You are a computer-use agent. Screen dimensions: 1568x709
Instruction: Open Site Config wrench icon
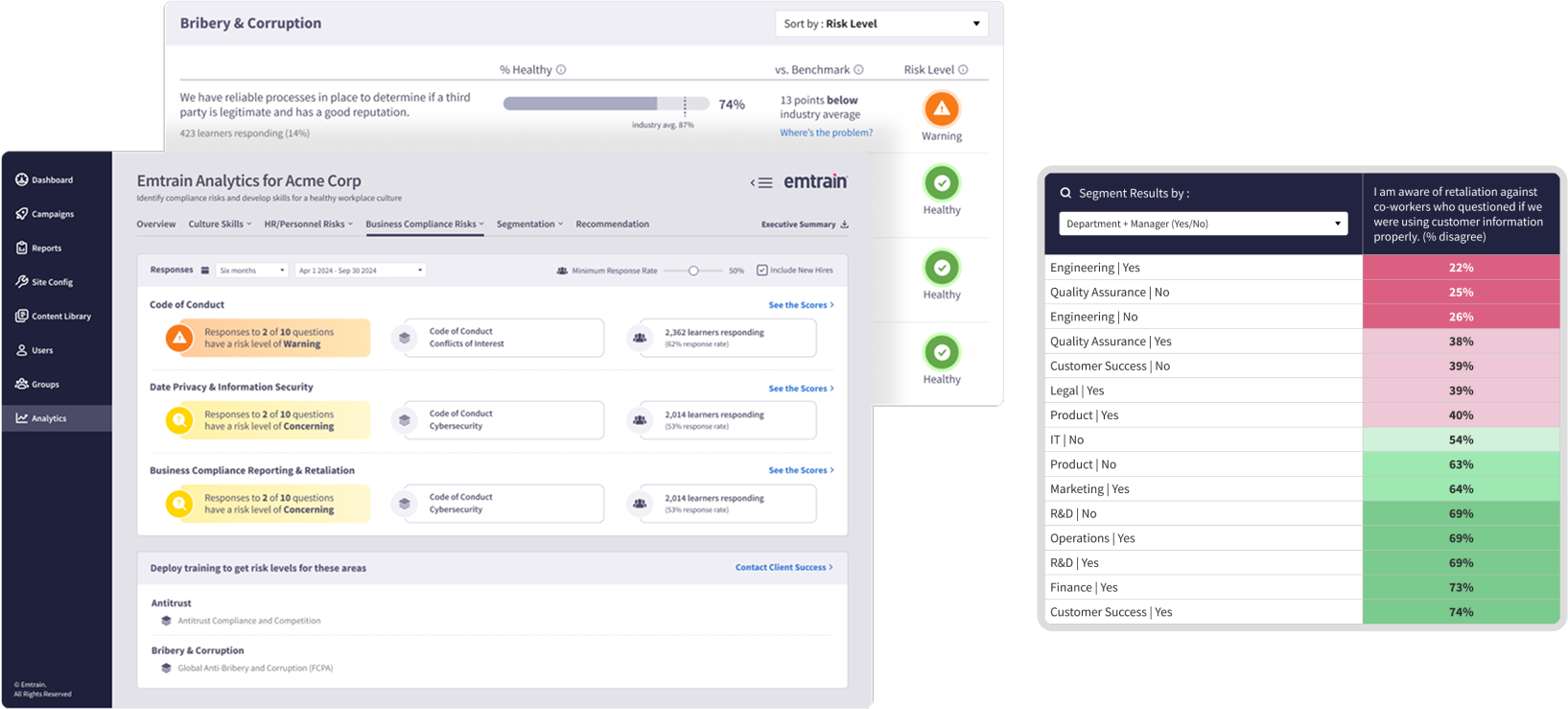pyautogui.click(x=21, y=282)
